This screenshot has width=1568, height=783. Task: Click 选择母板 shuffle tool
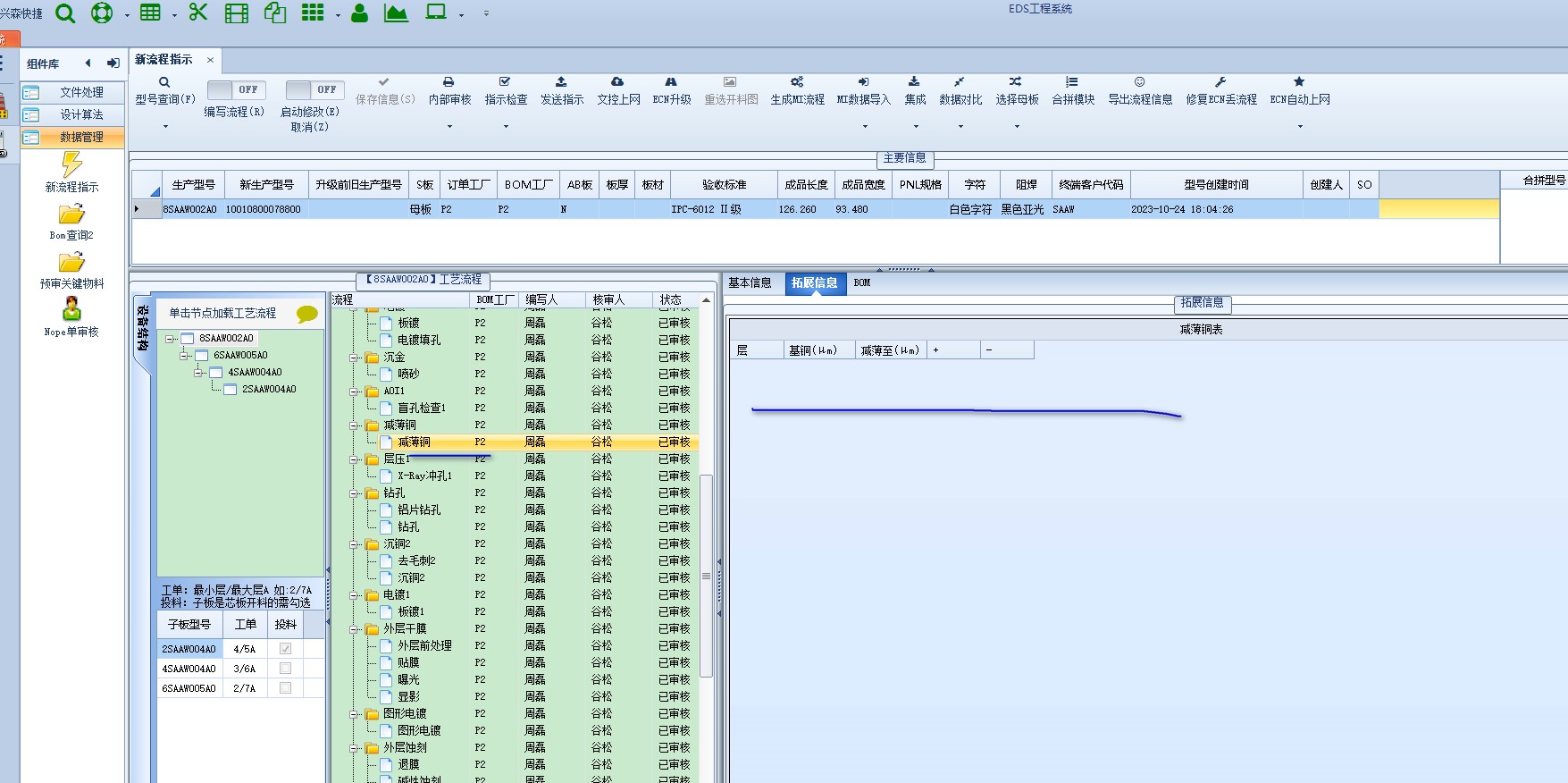coord(1017,91)
